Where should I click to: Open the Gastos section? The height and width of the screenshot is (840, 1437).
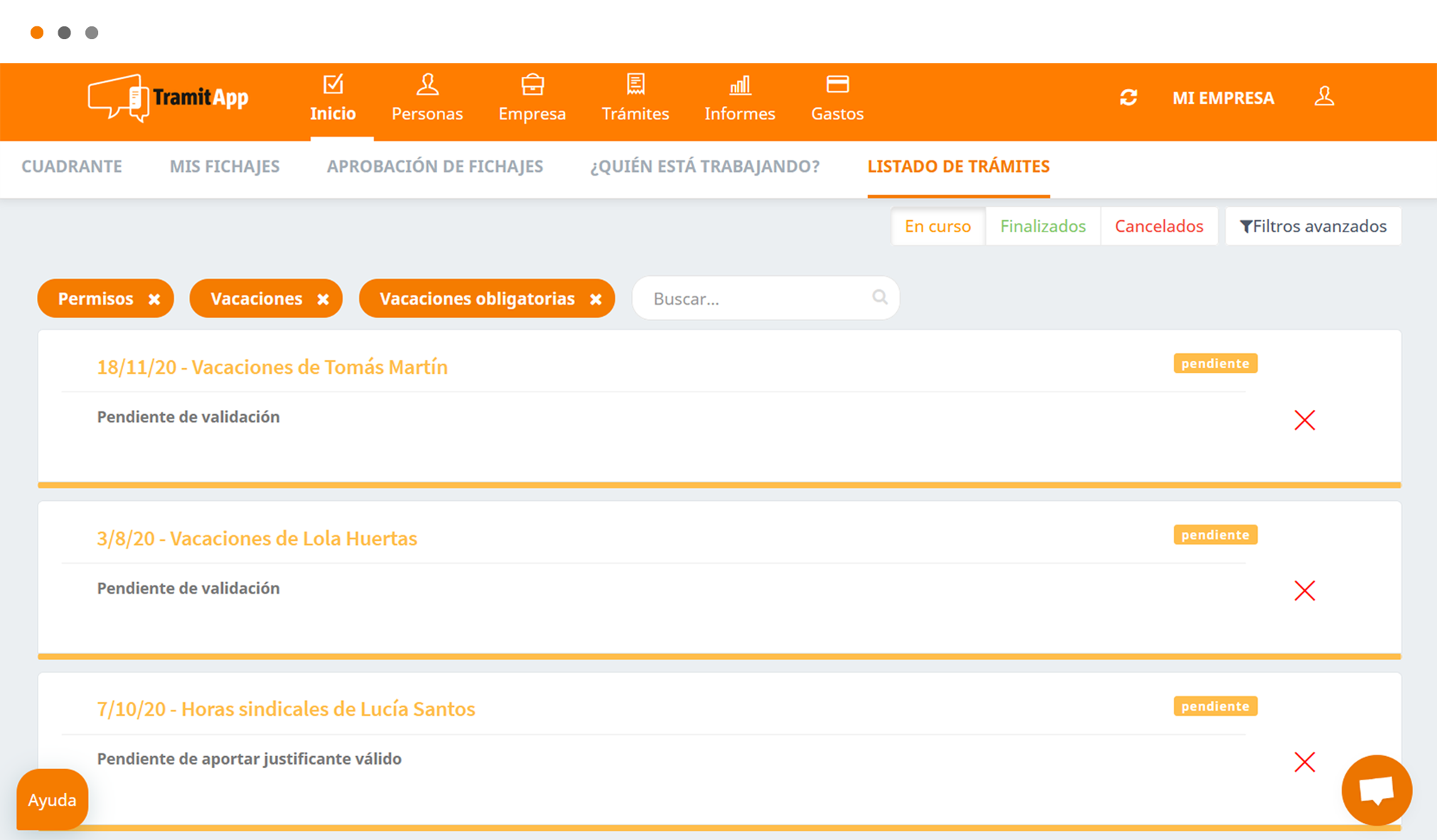[837, 99]
